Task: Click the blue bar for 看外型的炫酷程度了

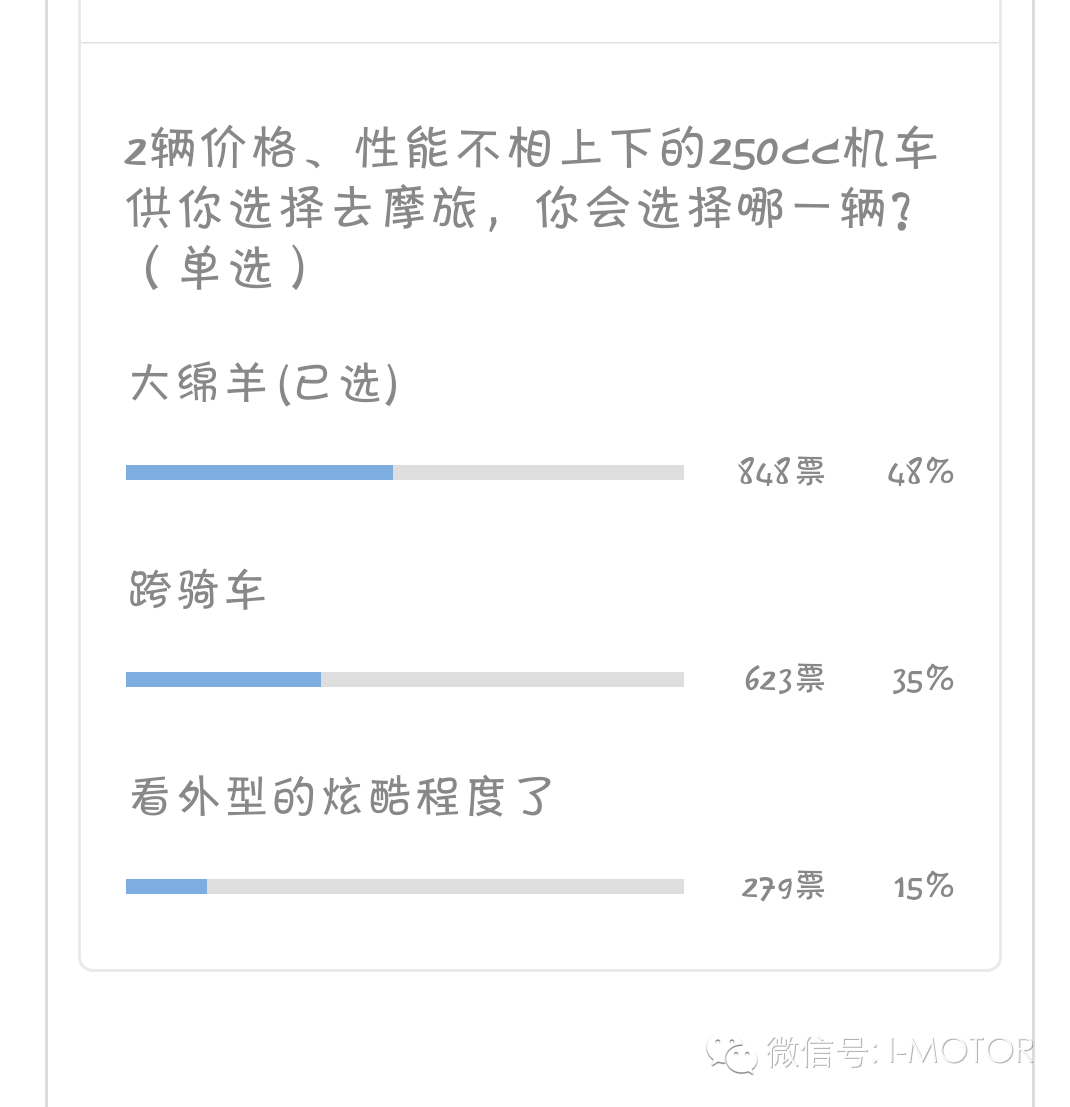Action: click(x=166, y=886)
